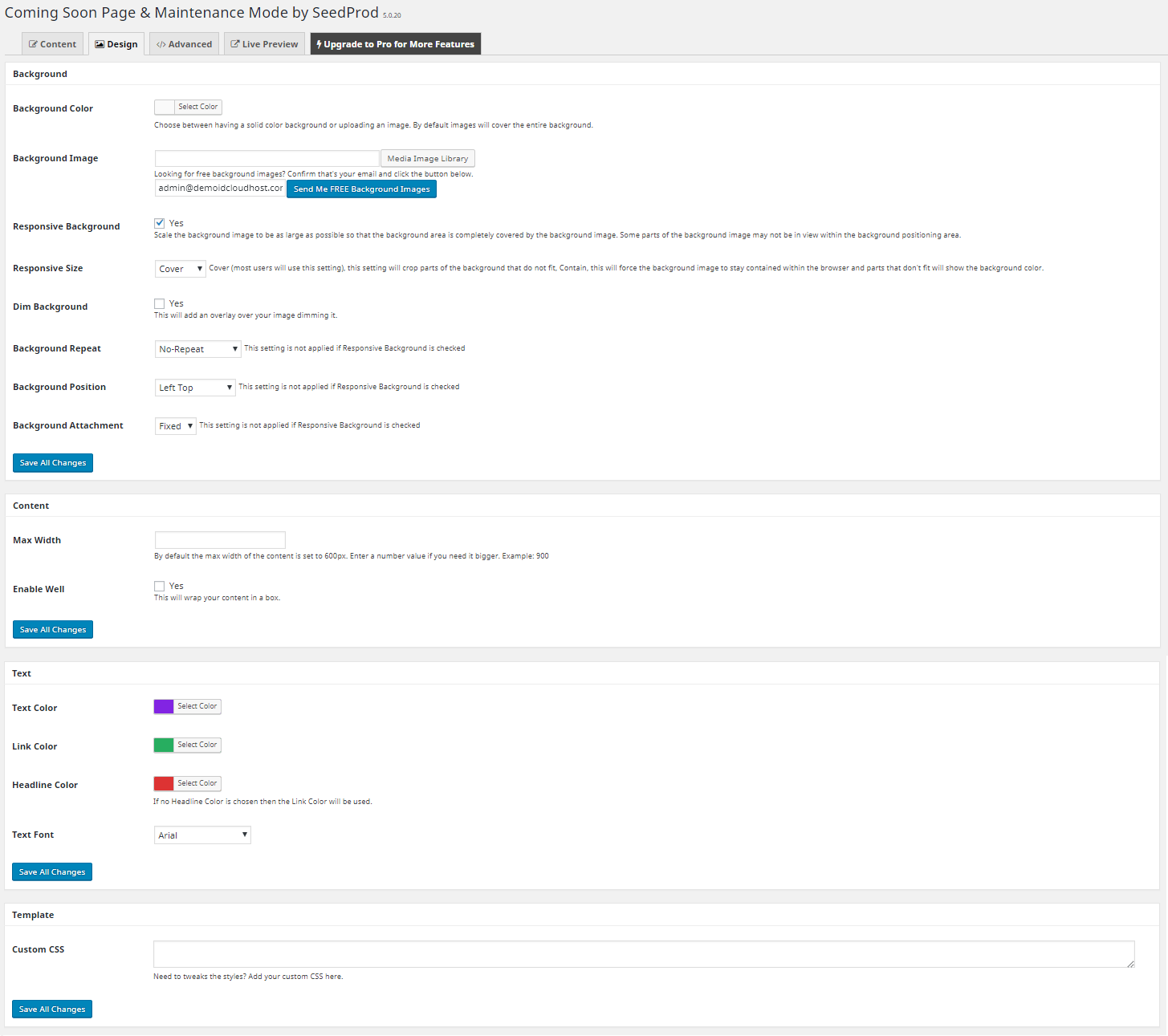Enable the Dim Background setting

159,303
